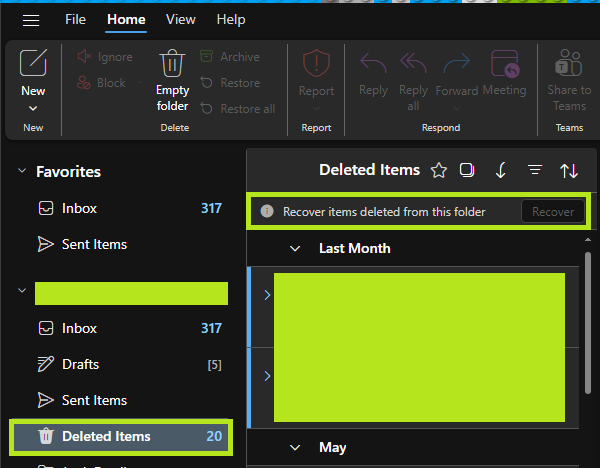600x468 pixels.
Task: Click the Forward arrow icon
Action: pos(457,63)
